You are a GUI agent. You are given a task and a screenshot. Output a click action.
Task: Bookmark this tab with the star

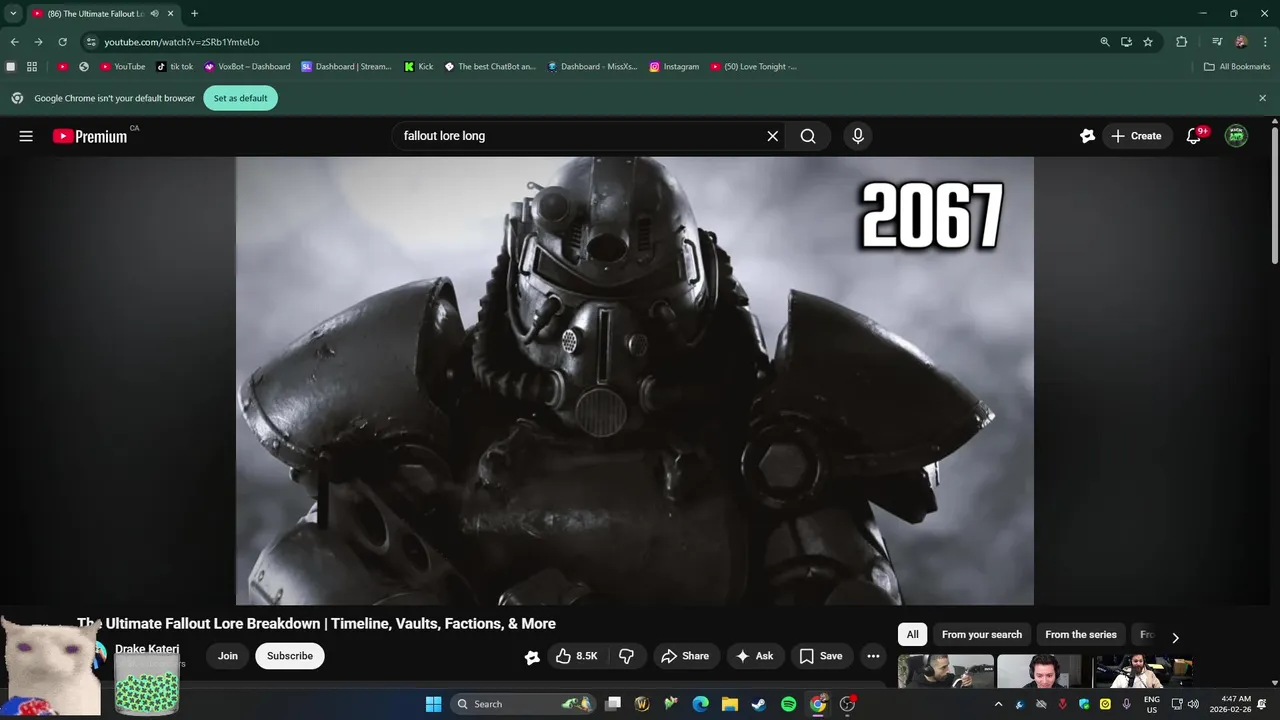(1148, 42)
